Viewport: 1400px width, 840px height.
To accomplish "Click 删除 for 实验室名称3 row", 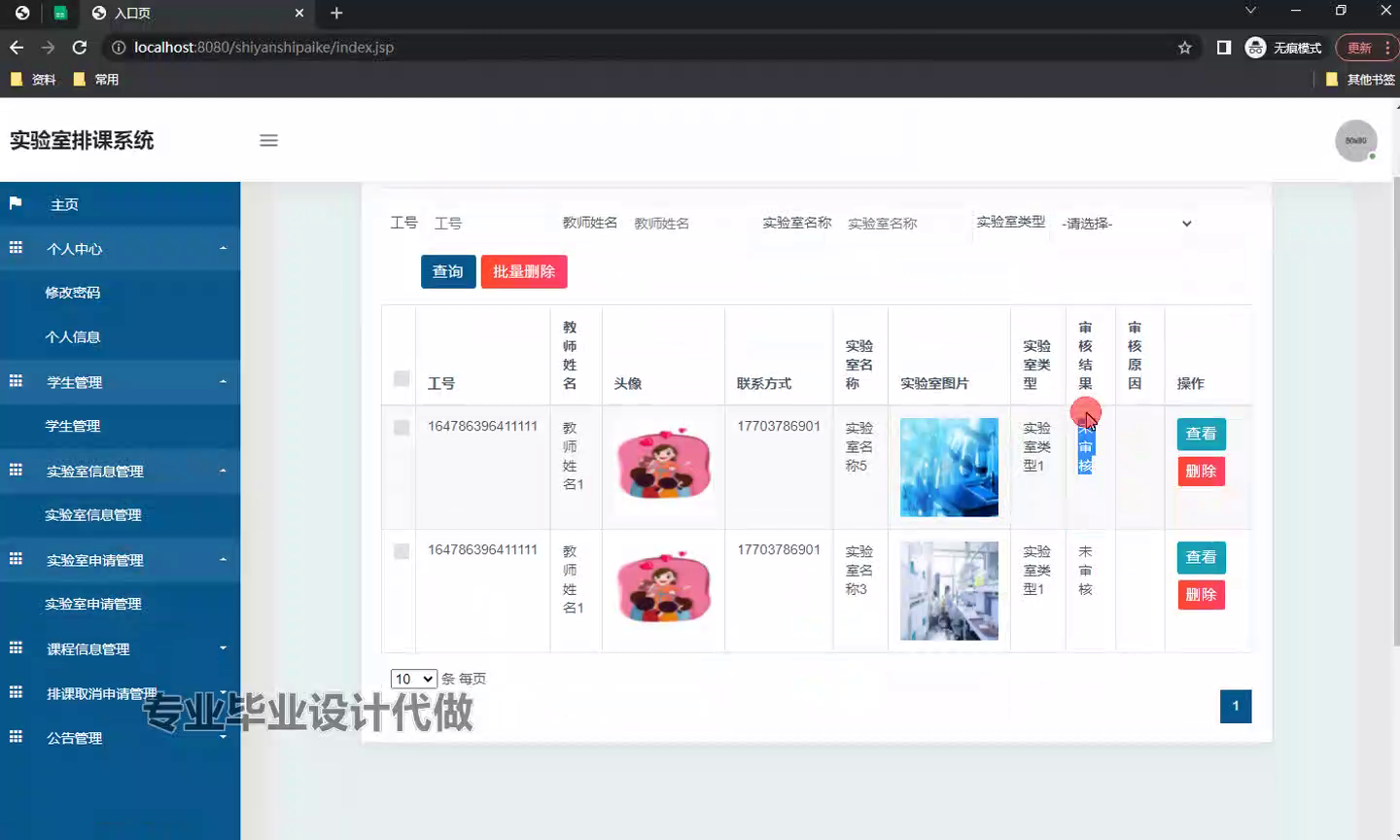I will tap(1201, 594).
